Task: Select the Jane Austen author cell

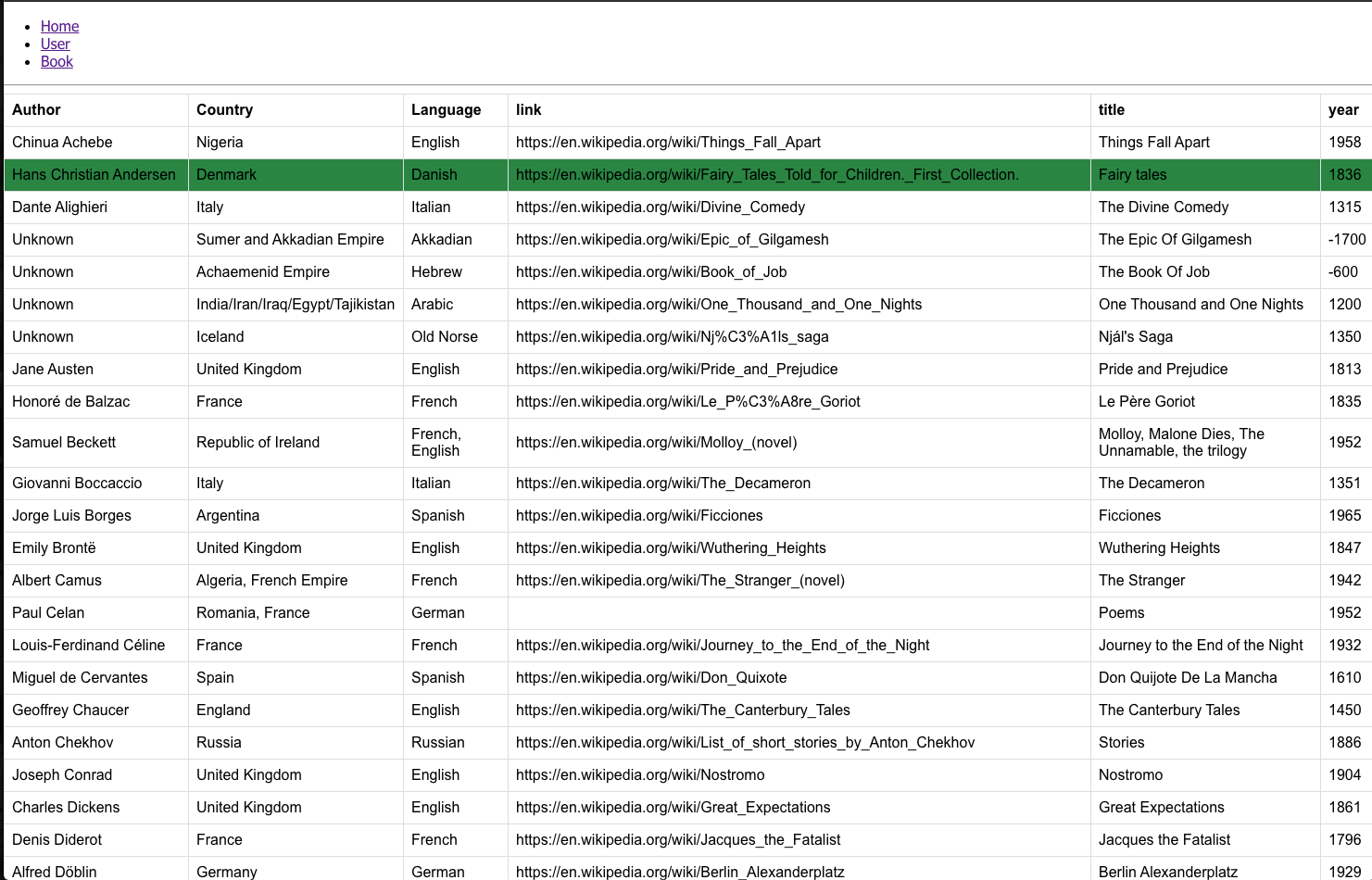Action: coord(96,370)
